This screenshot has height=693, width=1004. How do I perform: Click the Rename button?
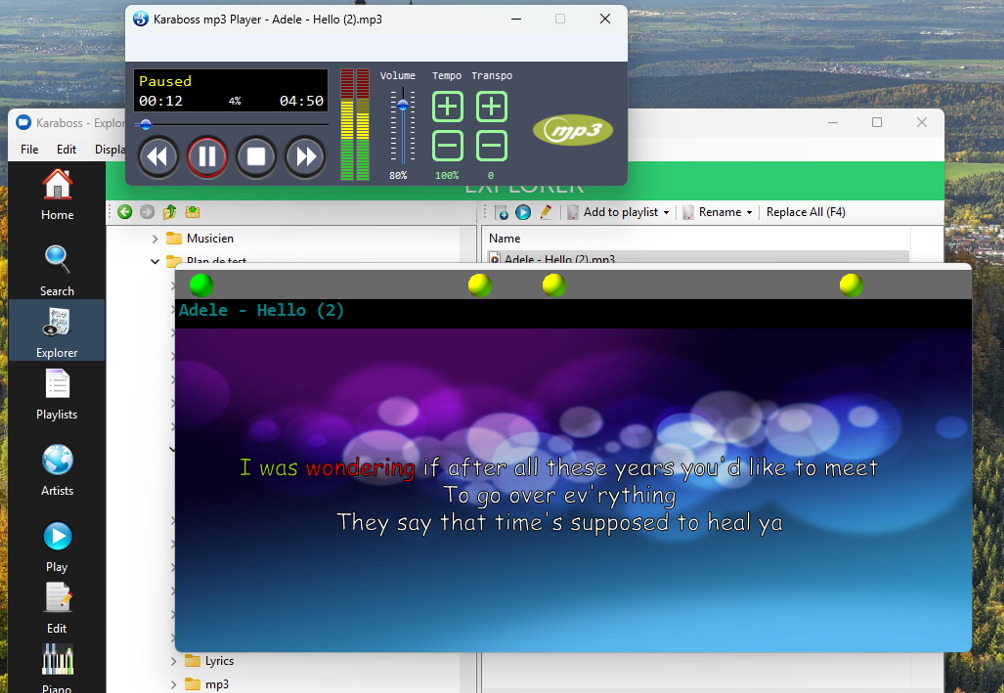[x=712, y=212]
